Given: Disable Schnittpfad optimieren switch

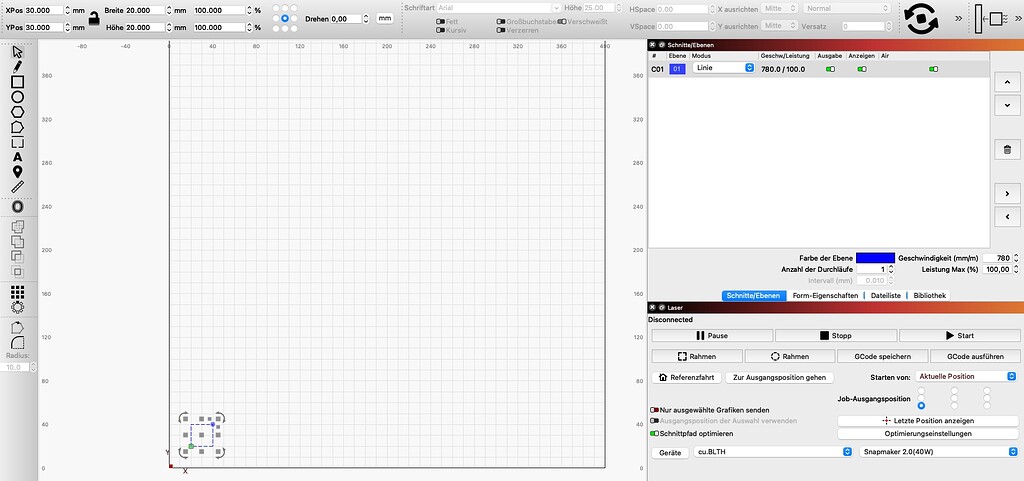Looking at the screenshot, I should pyautogui.click(x=654, y=433).
